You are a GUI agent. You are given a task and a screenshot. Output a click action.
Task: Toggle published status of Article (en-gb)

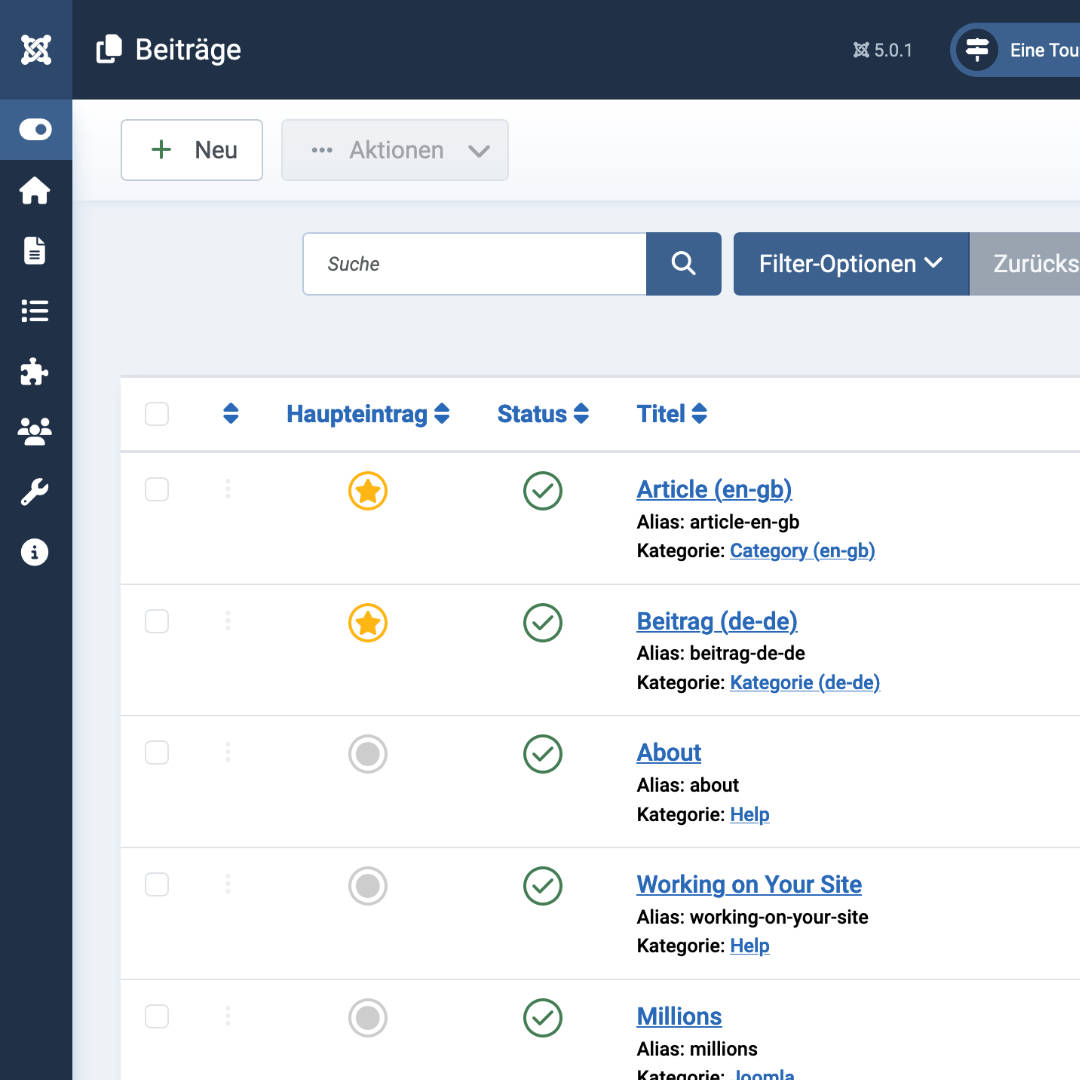543,491
